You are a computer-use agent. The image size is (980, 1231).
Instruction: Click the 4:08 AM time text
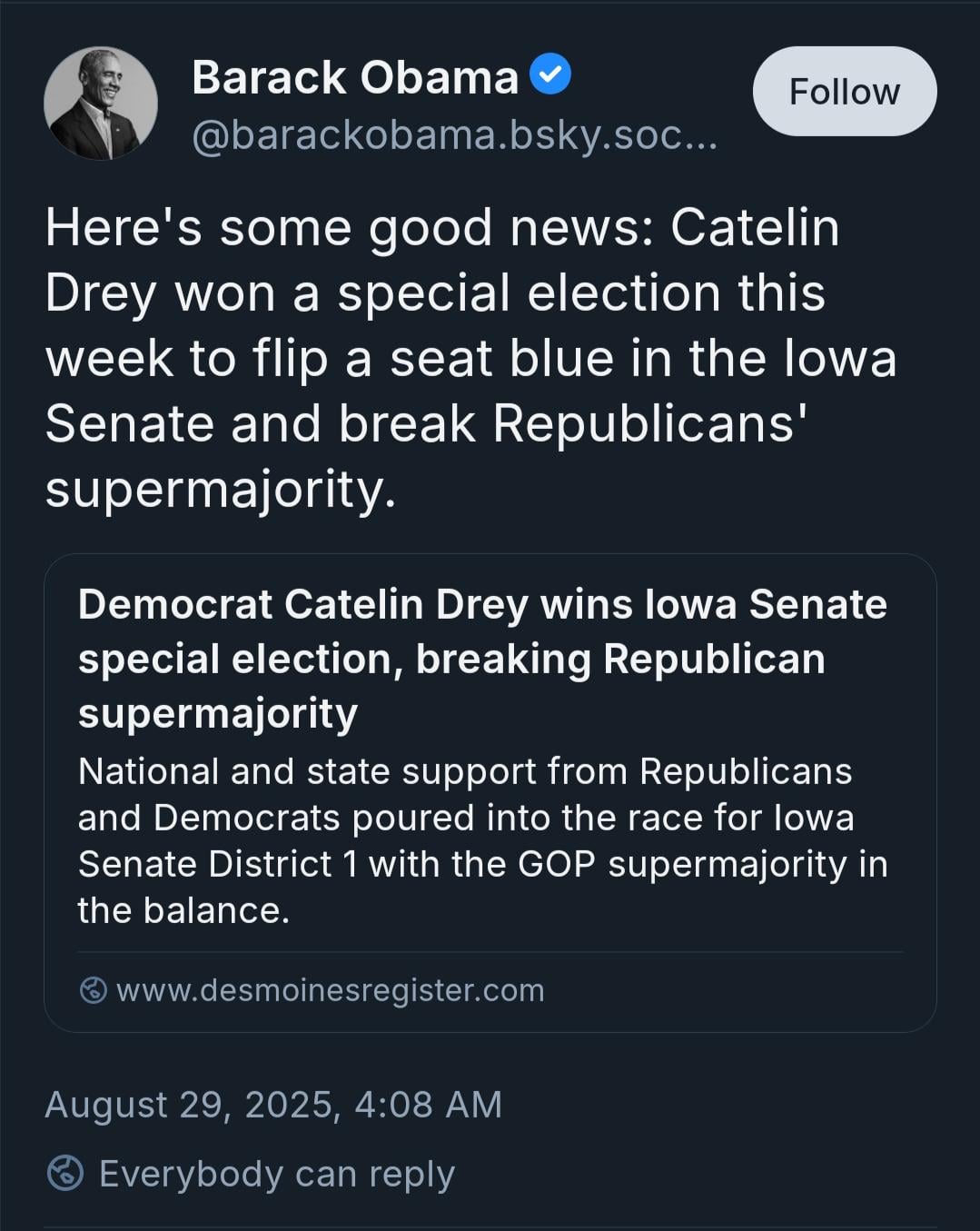(429, 1105)
